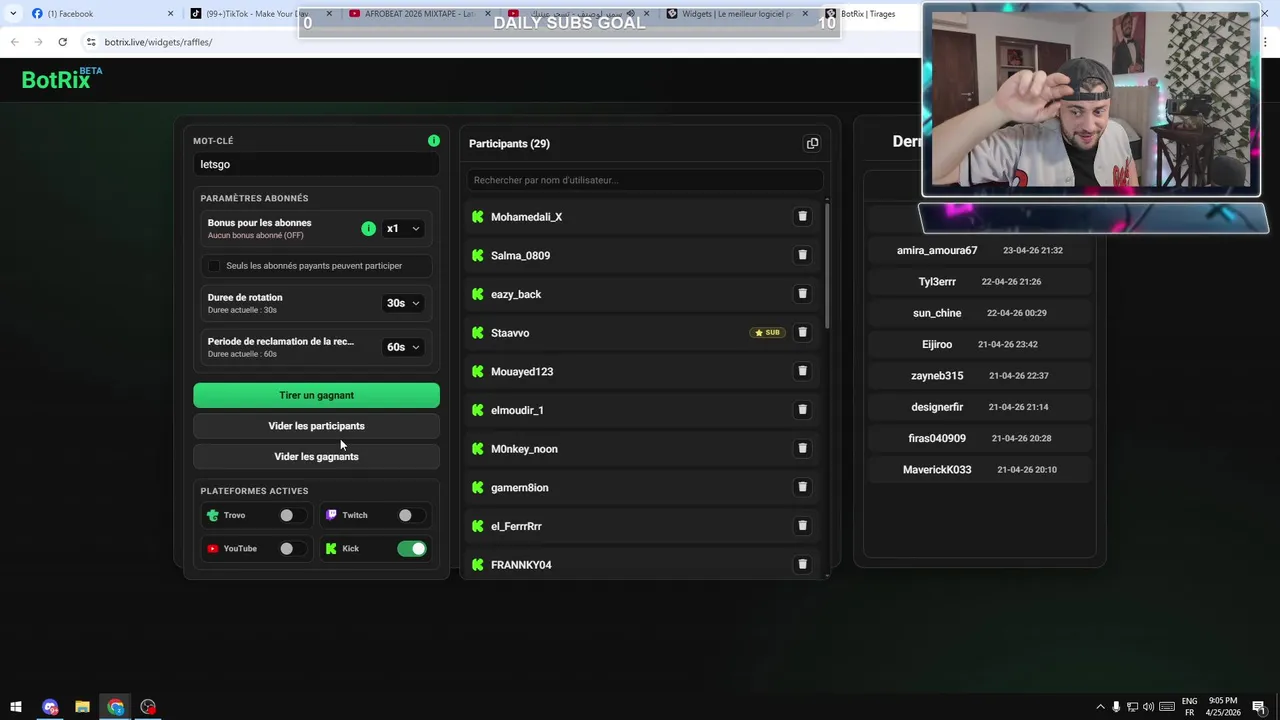Open subscriber bonus x1 dropdown
This screenshot has height=720, width=1280.
pyautogui.click(x=404, y=229)
